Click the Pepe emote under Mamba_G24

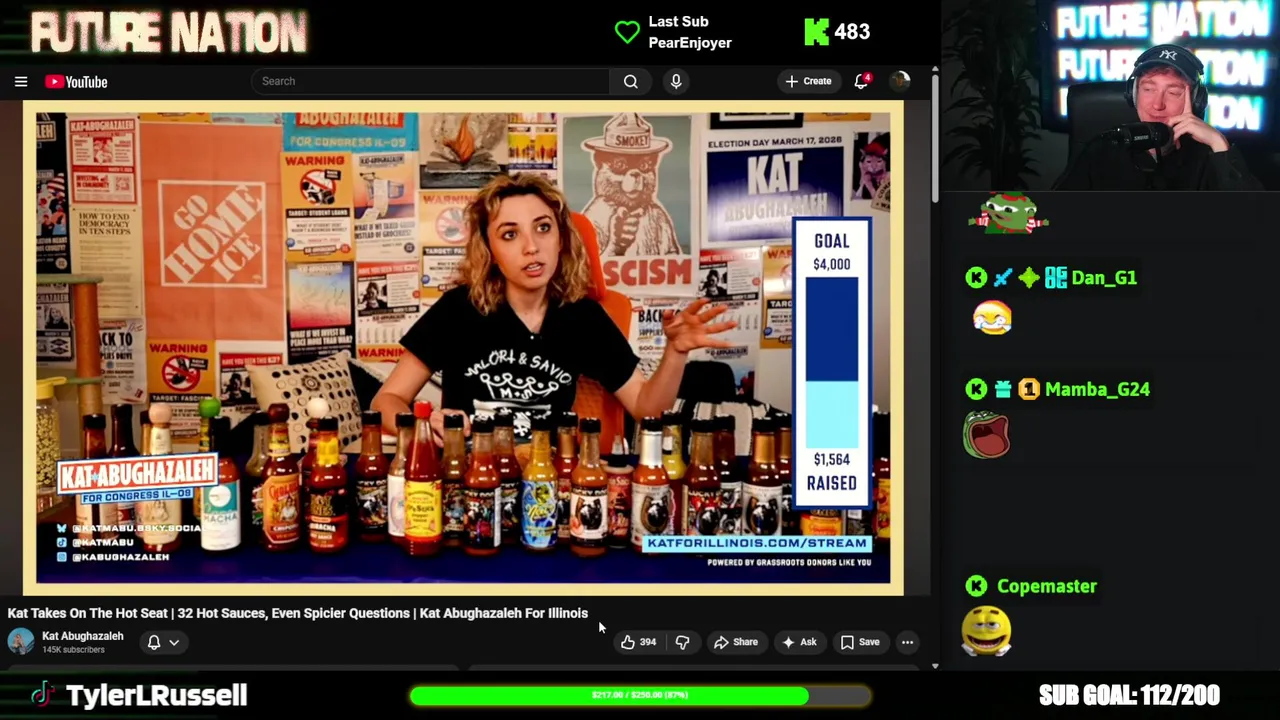pyautogui.click(x=986, y=435)
